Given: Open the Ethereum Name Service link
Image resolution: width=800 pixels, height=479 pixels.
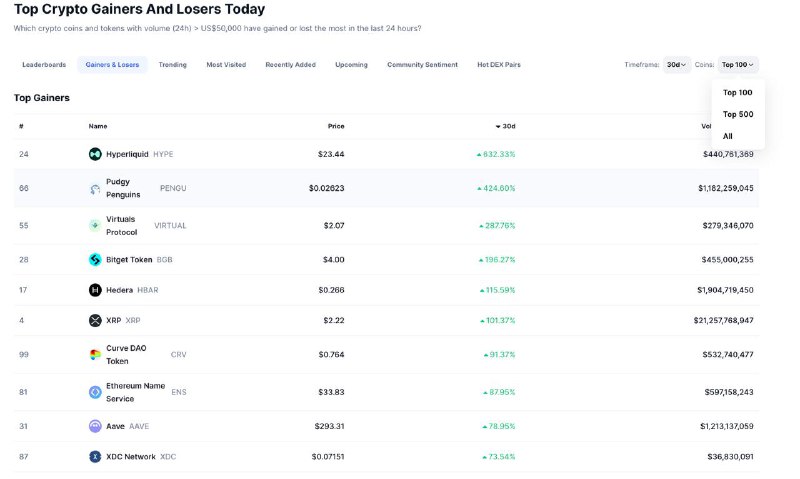Looking at the screenshot, I should click(135, 392).
